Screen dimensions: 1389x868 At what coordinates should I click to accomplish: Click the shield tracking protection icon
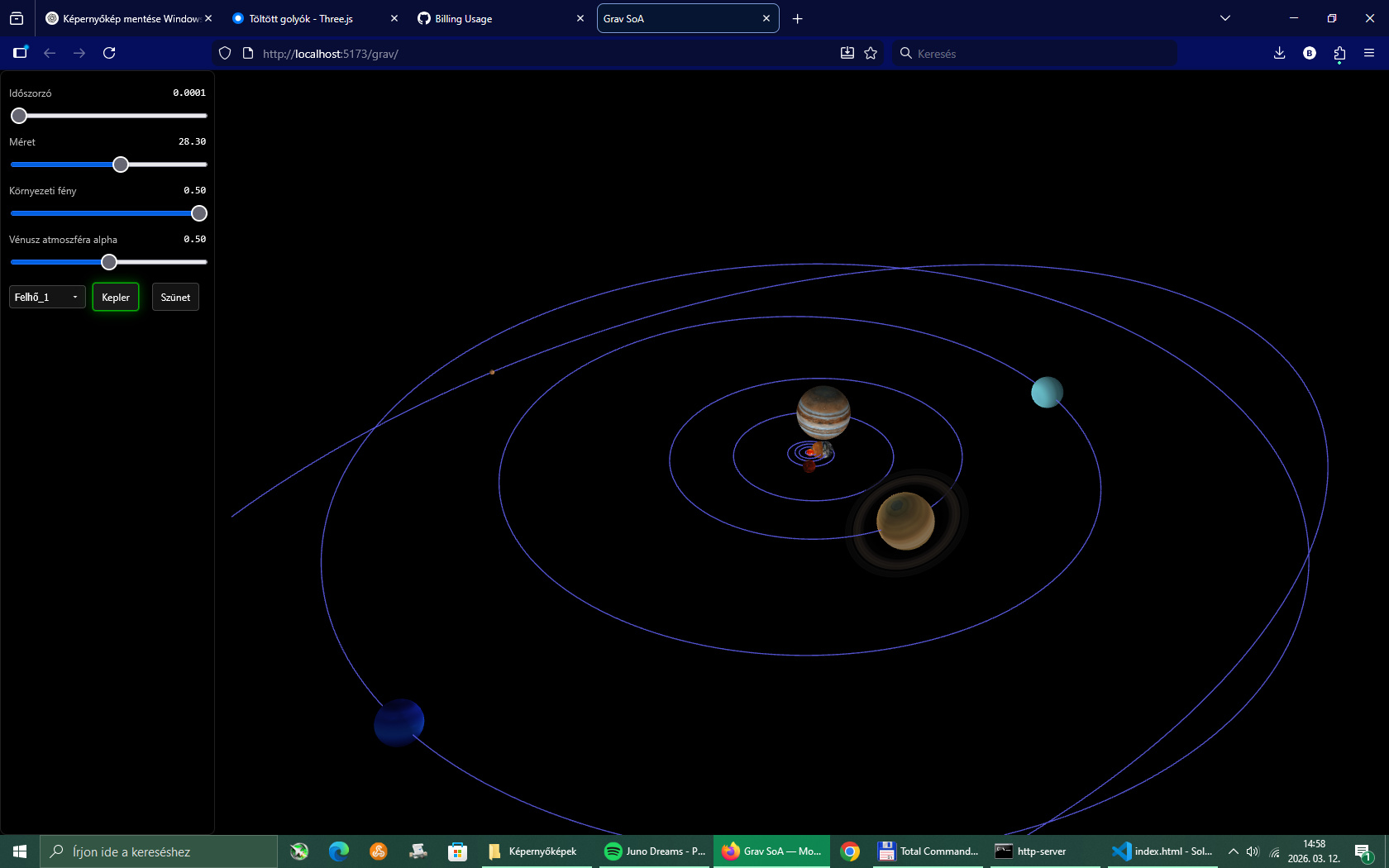point(225,53)
